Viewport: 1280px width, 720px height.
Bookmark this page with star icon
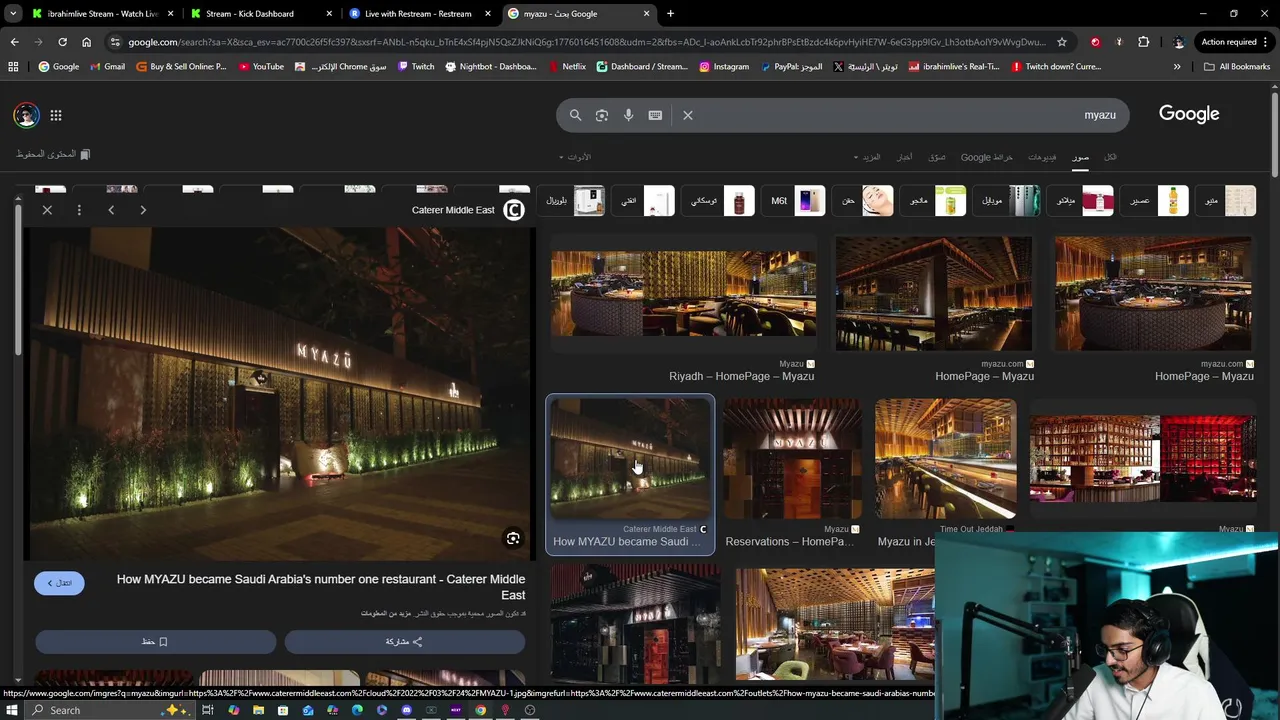(x=1062, y=42)
